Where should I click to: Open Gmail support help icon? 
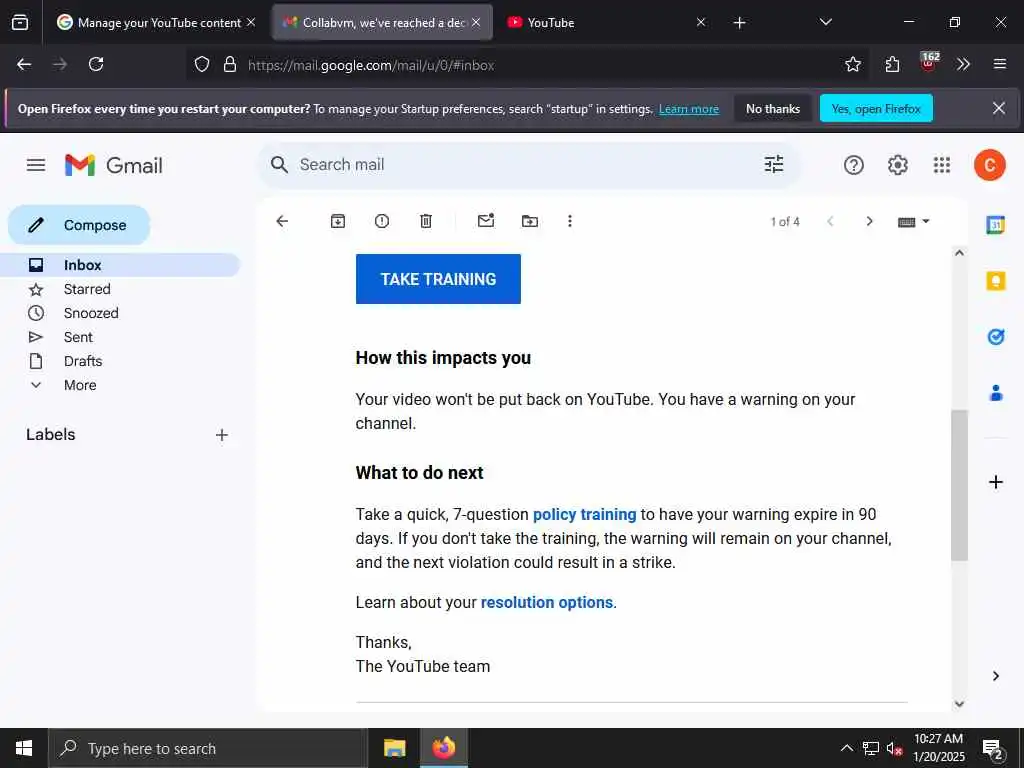coord(854,165)
